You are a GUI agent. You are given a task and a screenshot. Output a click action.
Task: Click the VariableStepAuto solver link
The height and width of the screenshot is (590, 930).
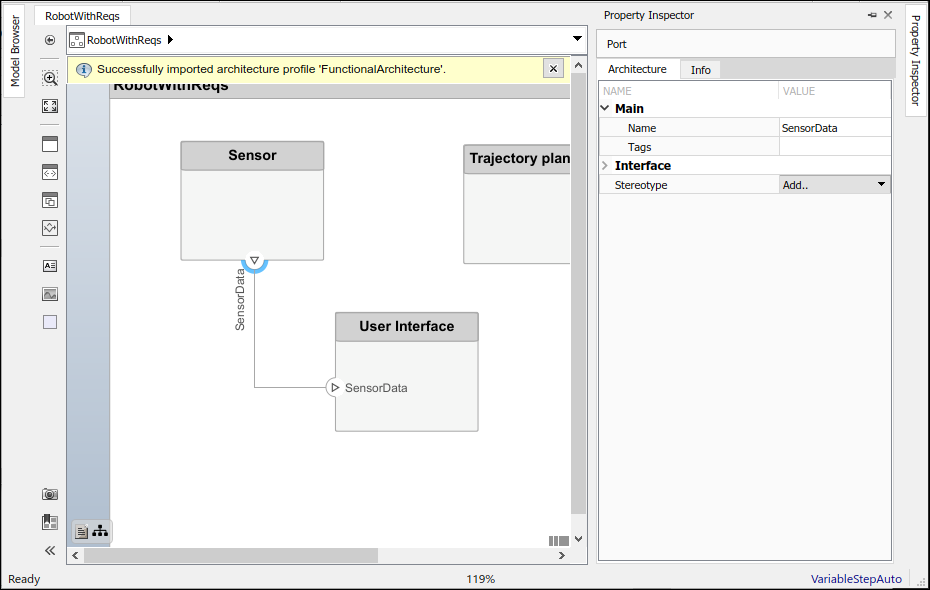click(856, 579)
